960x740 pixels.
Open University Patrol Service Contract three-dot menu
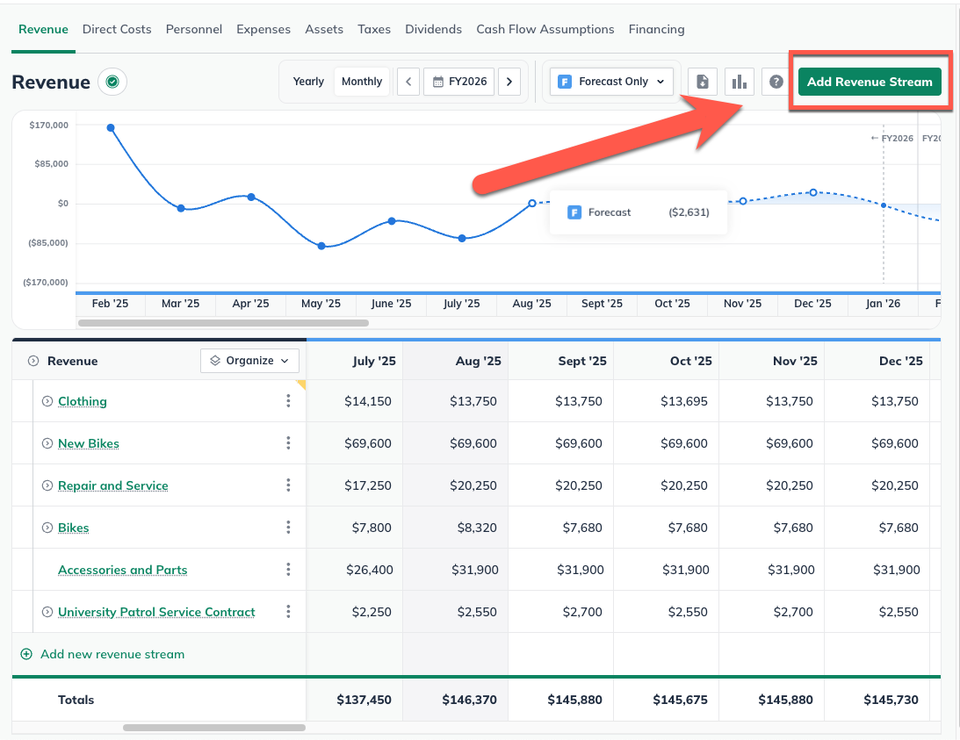[288, 611]
